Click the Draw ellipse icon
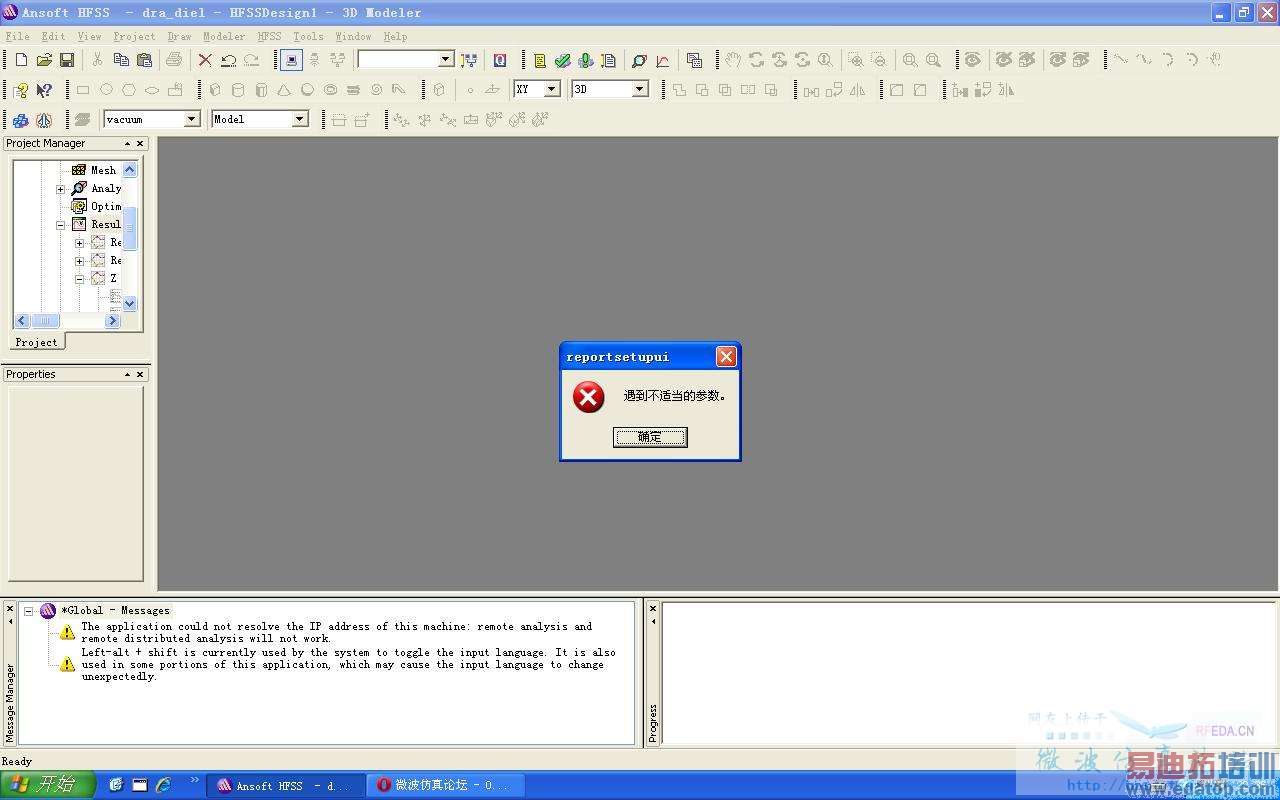The image size is (1280, 800). pyautogui.click(x=152, y=90)
